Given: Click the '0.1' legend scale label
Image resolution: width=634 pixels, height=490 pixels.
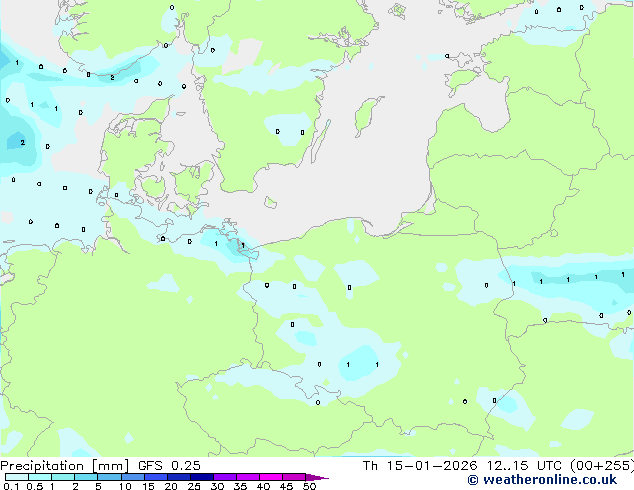Looking at the screenshot, I should pos(11,486).
